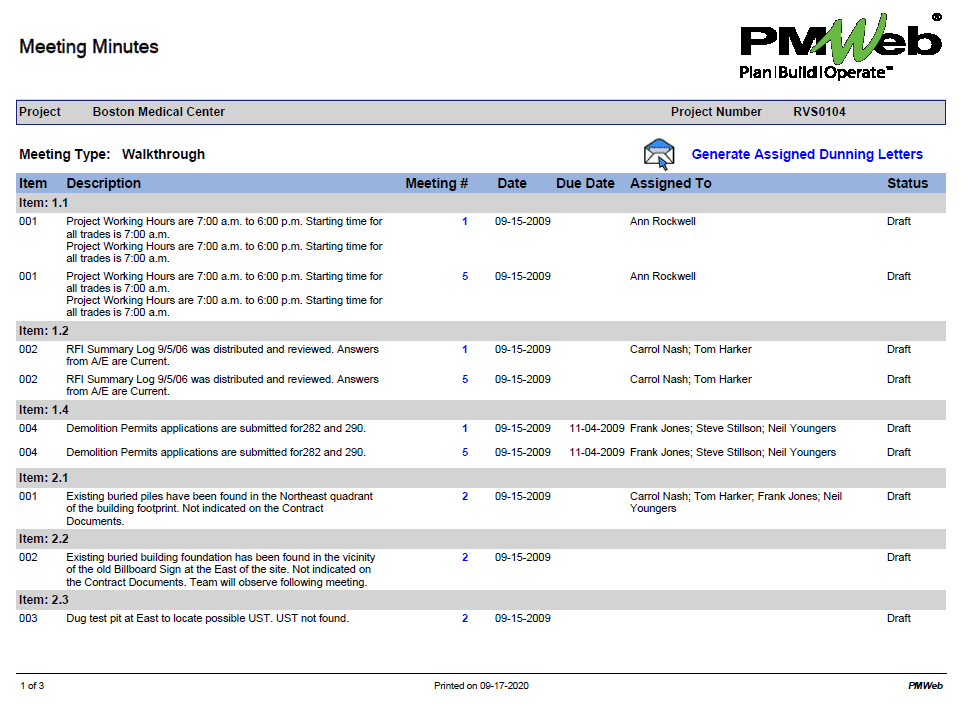Image resolution: width=965 pixels, height=705 pixels.
Task: Click the Description column header
Action: pyautogui.click(x=103, y=183)
